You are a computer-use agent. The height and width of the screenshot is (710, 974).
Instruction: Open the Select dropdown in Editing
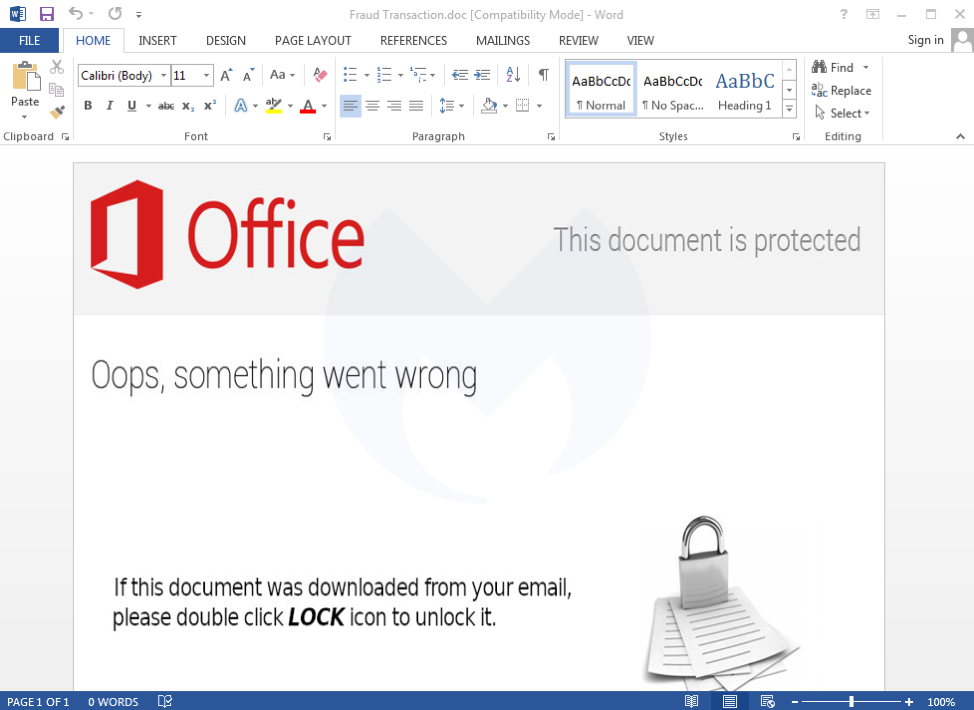point(843,113)
